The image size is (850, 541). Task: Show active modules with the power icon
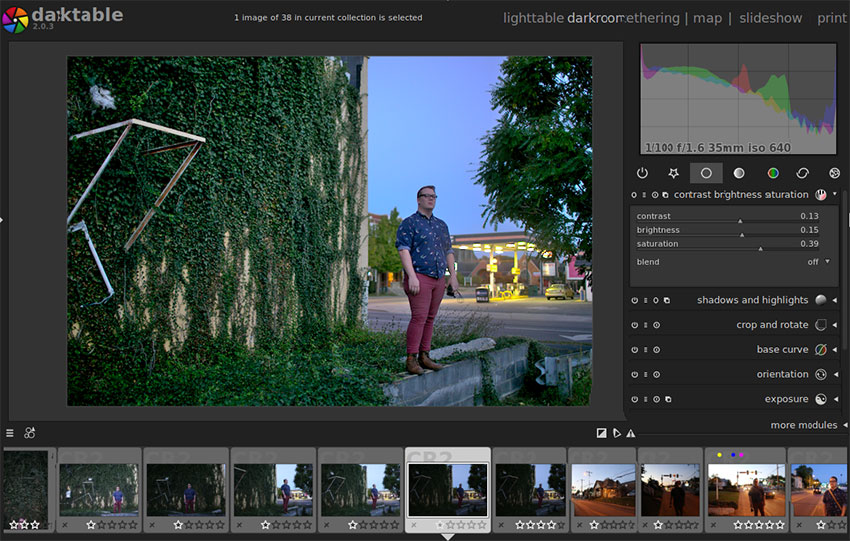642,173
